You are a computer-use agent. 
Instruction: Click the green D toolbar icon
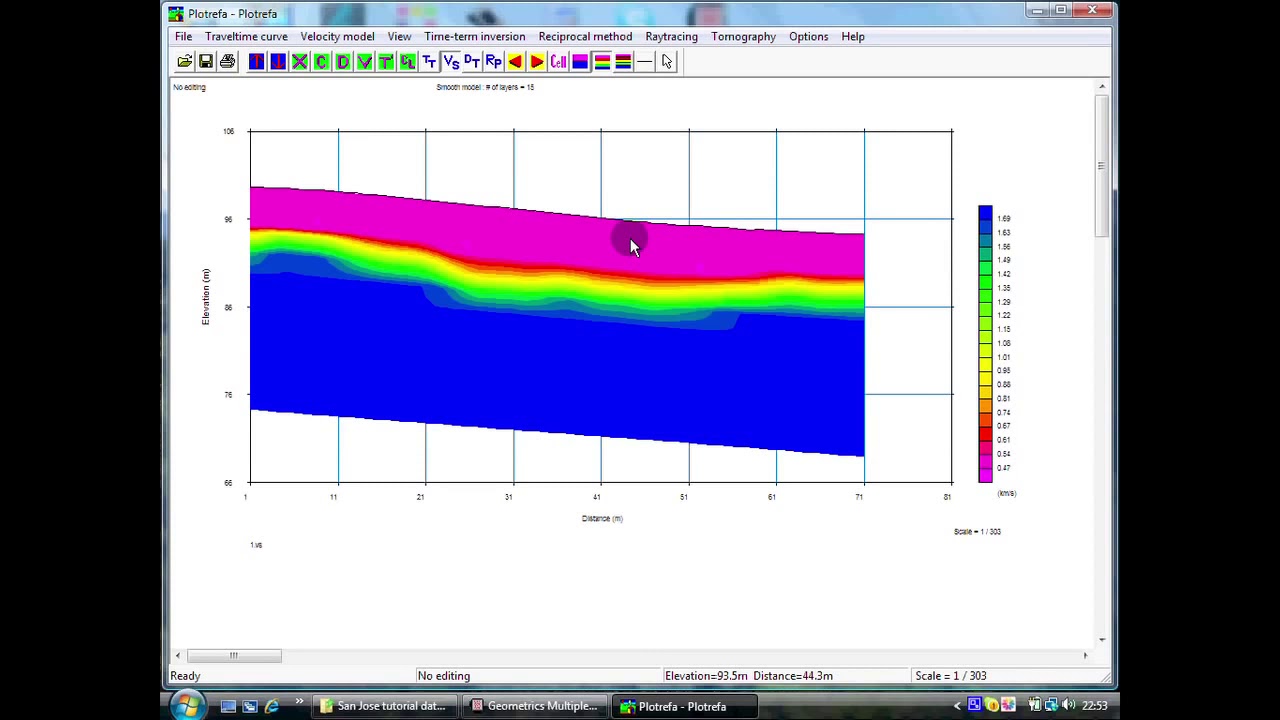pos(343,62)
